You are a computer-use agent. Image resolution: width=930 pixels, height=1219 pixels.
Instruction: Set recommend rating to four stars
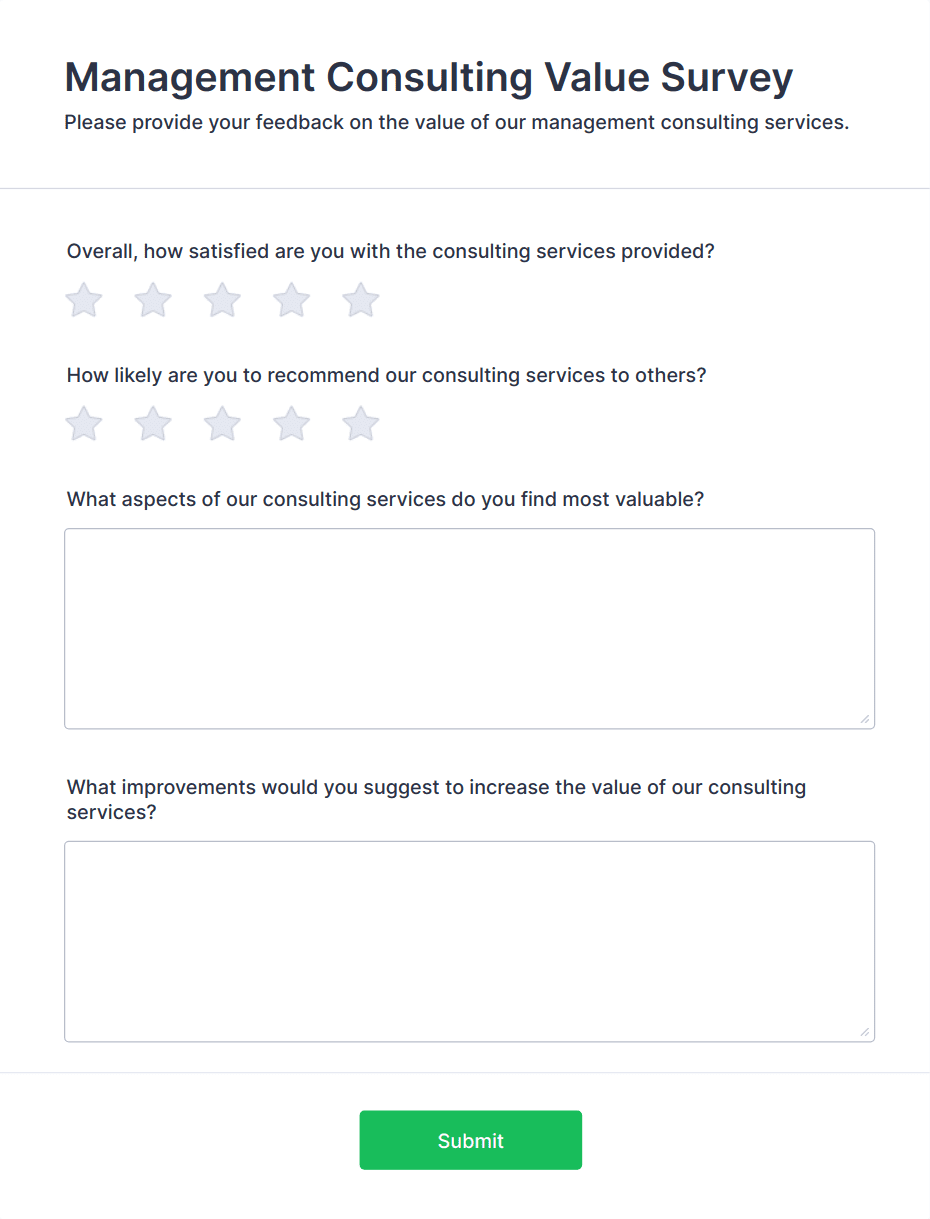pos(291,424)
